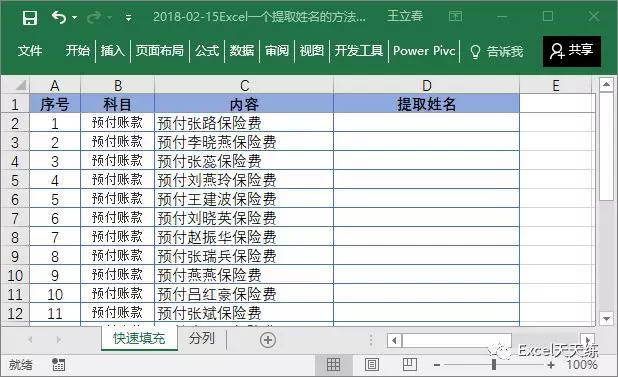This screenshot has width=618, height=377.
Task: Open the 文件 menu
Action: pos(30,50)
